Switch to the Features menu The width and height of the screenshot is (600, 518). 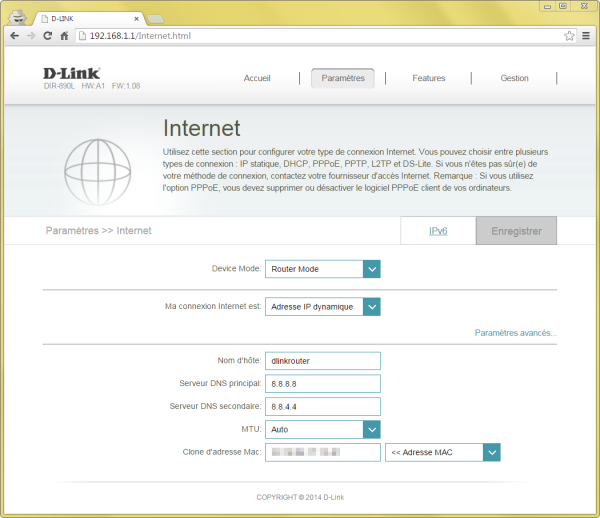click(428, 78)
